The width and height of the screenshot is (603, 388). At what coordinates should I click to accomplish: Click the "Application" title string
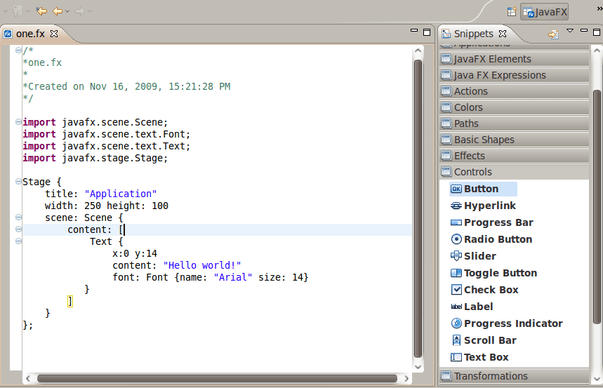[120, 193]
